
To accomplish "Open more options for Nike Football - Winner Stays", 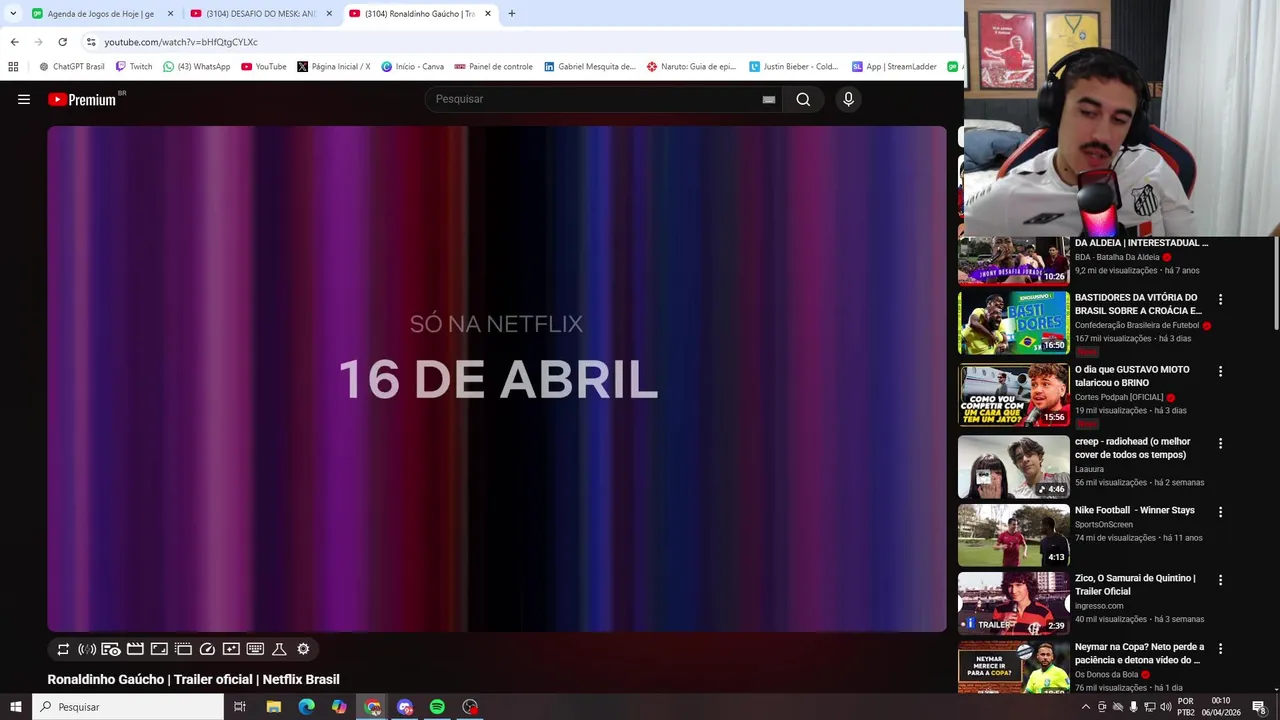I will (1220, 511).
